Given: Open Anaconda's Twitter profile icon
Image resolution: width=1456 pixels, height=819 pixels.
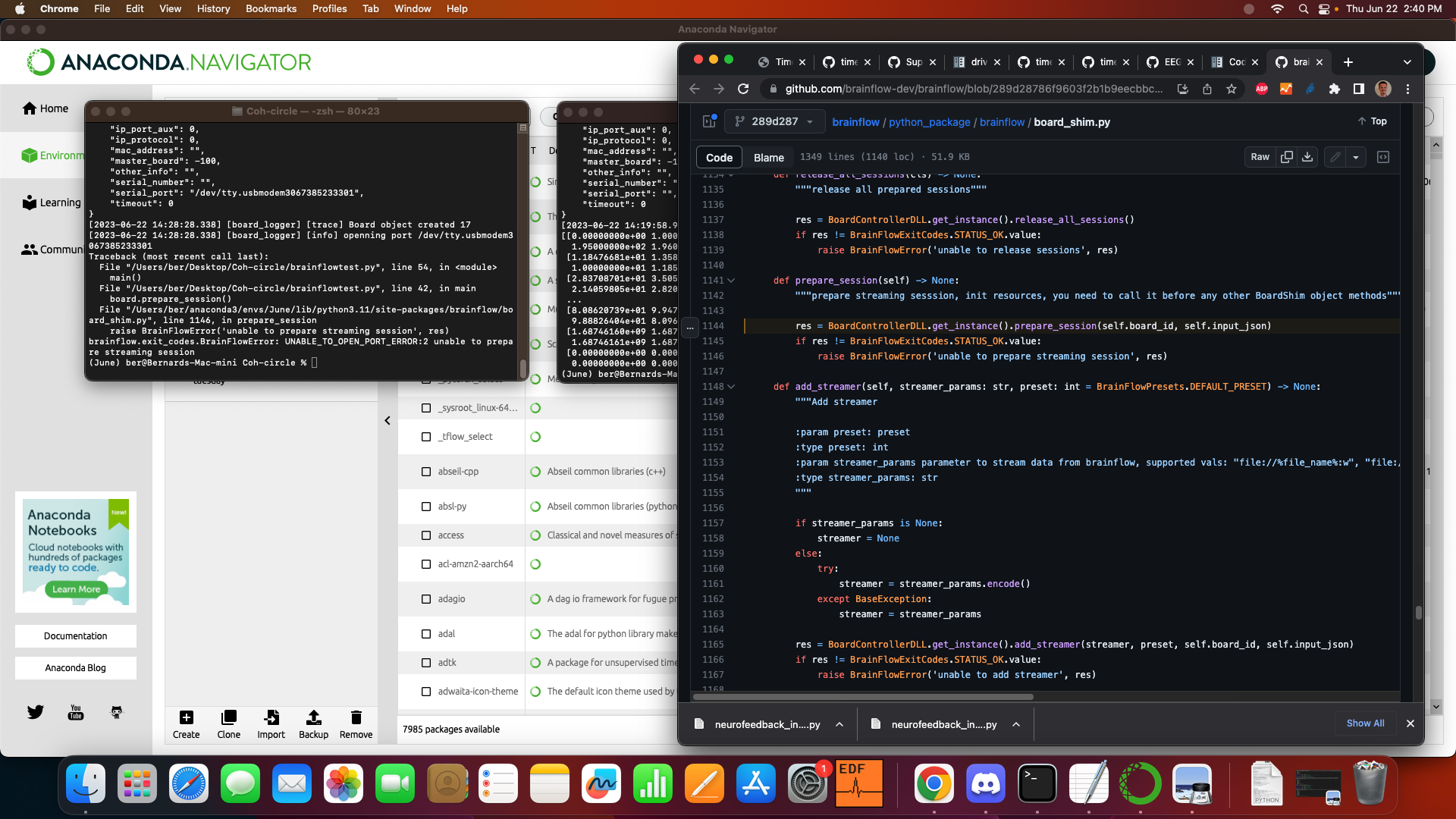Looking at the screenshot, I should click(x=35, y=712).
